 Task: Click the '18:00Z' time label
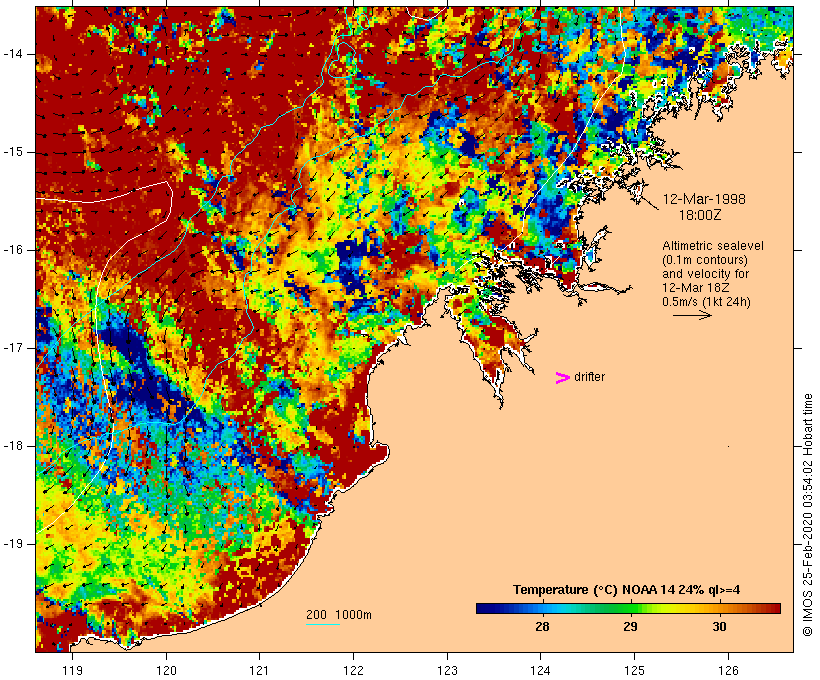700,215
